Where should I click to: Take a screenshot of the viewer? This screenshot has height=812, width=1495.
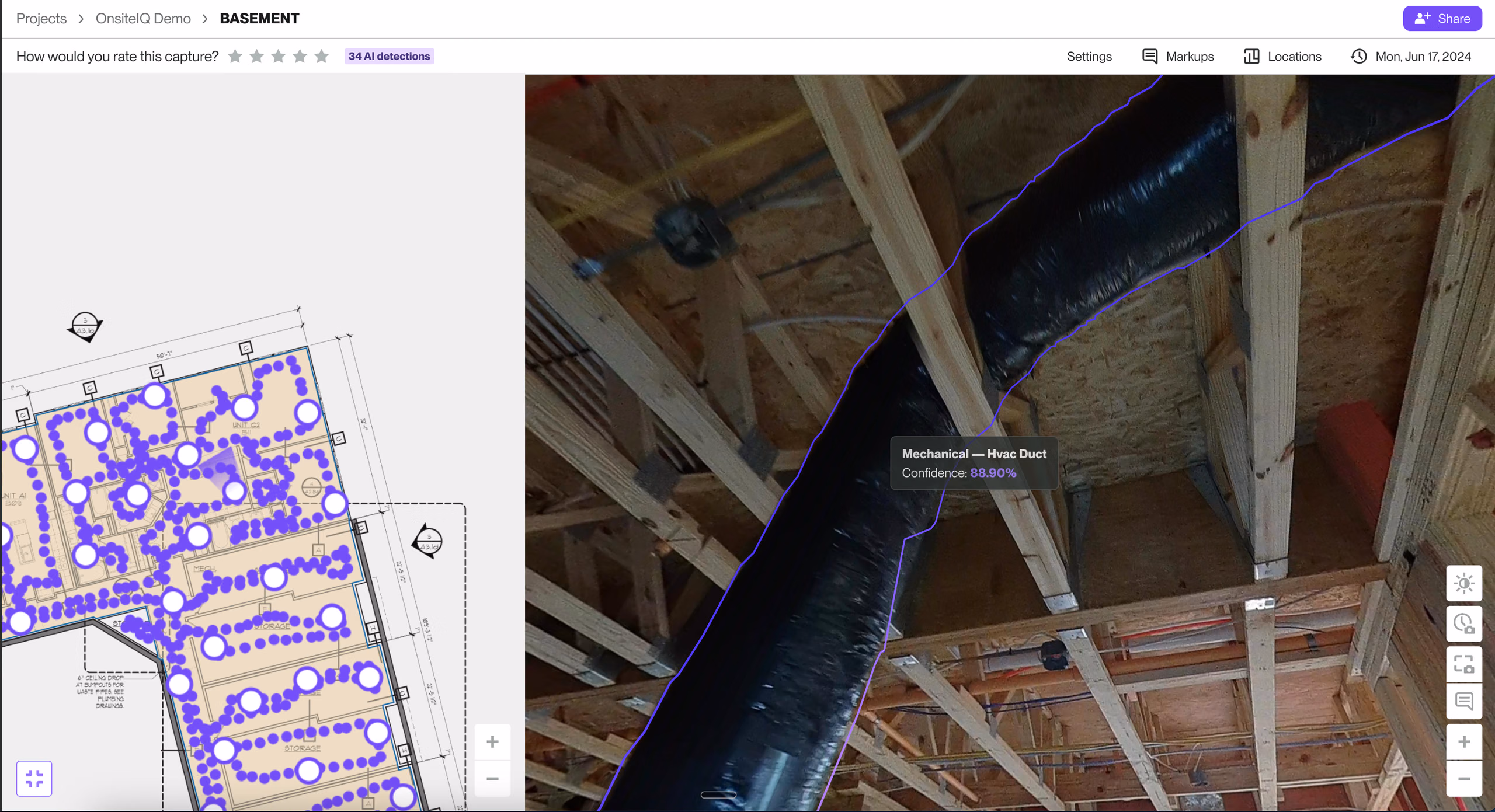1464,664
